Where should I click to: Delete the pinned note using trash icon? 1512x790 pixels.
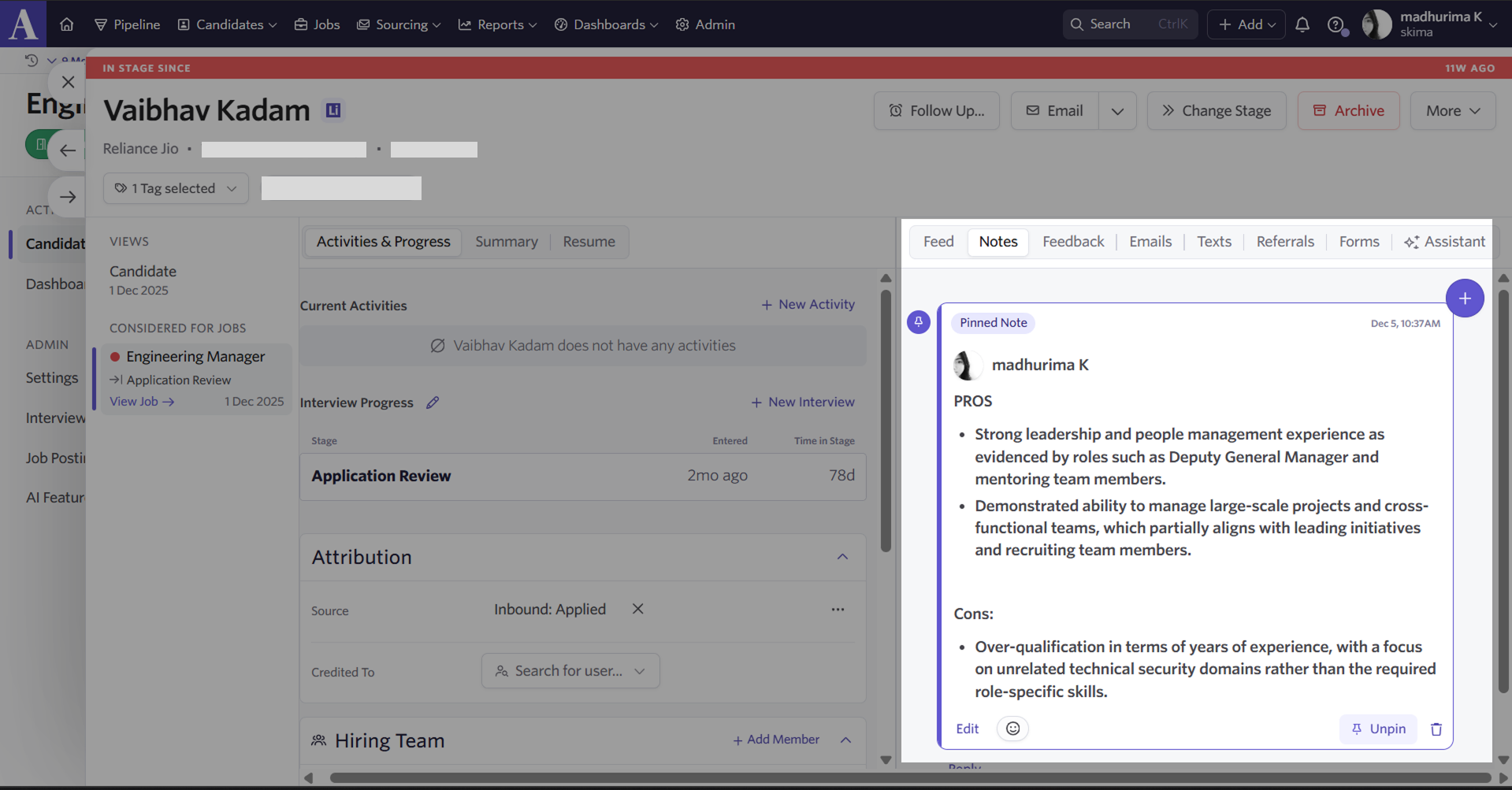tap(1436, 729)
